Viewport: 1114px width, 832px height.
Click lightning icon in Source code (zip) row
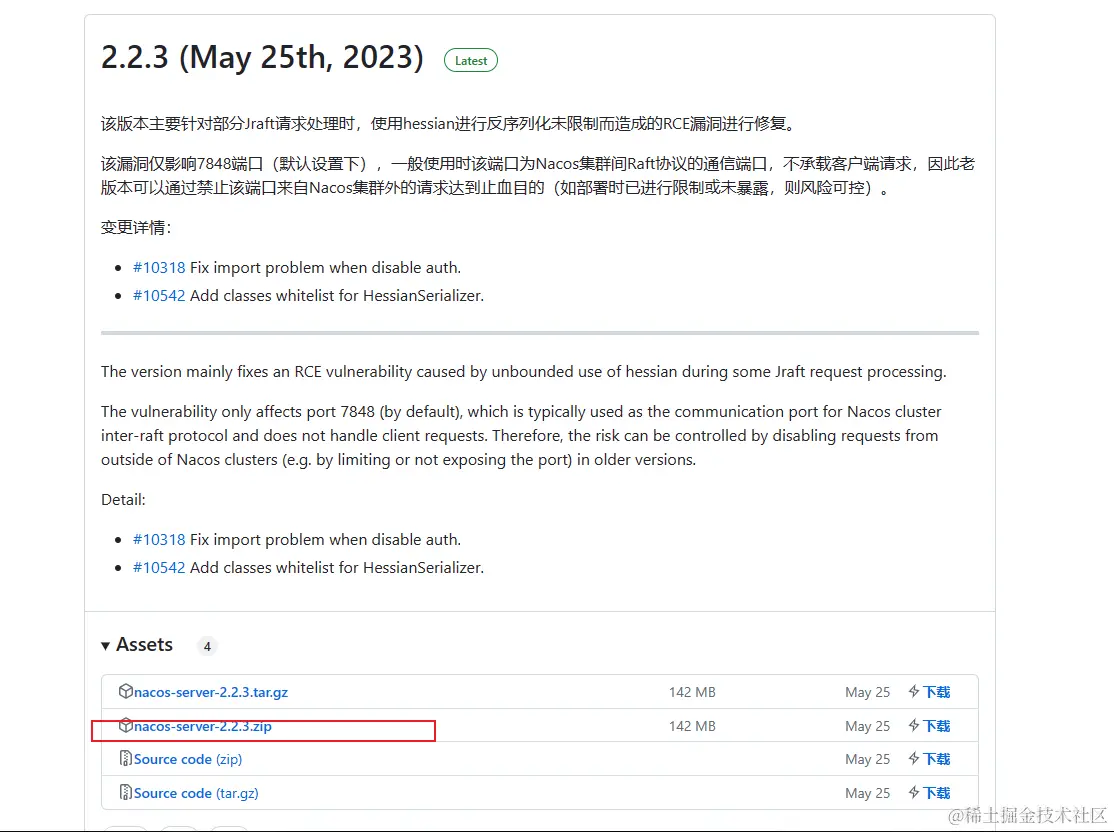(x=914, y=759)
